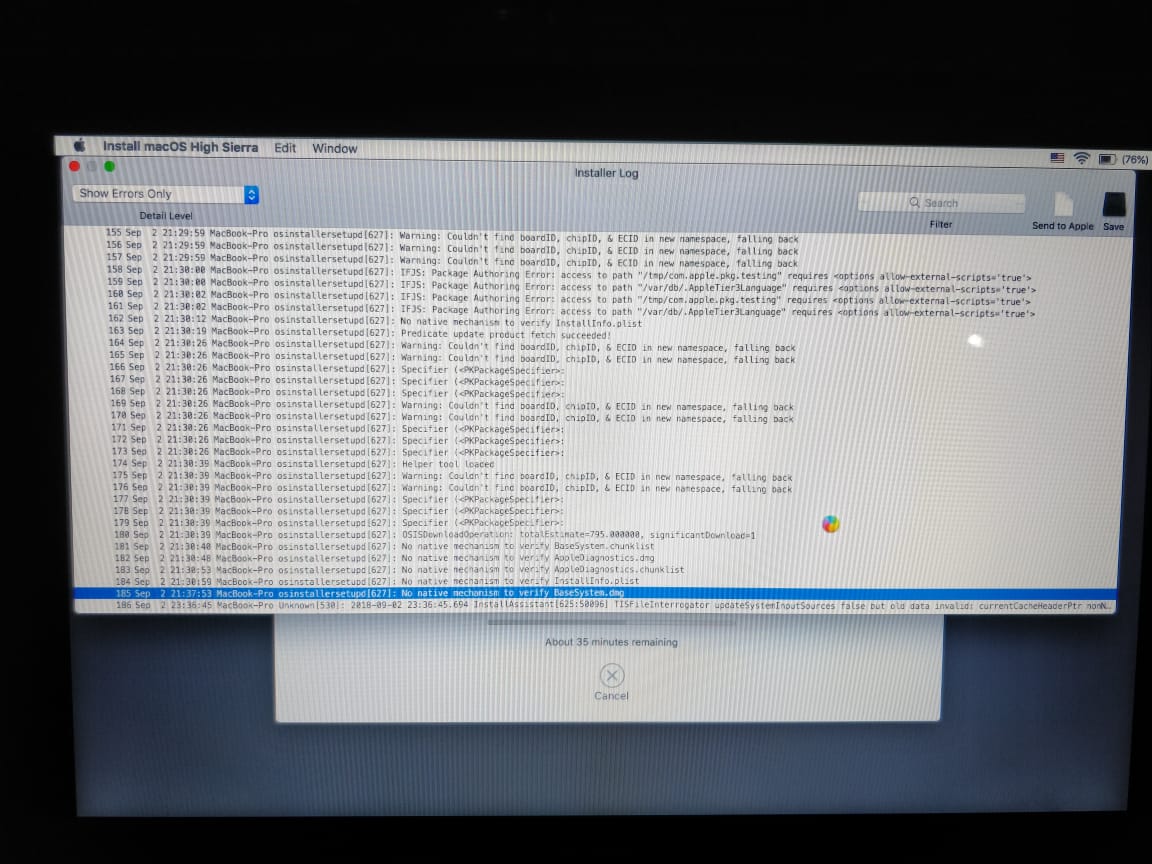Select log line 159 AppleTier3Language error
The height and width of the screenshot is (864, 1152).
pyautogui.click(x=597, y=284)
